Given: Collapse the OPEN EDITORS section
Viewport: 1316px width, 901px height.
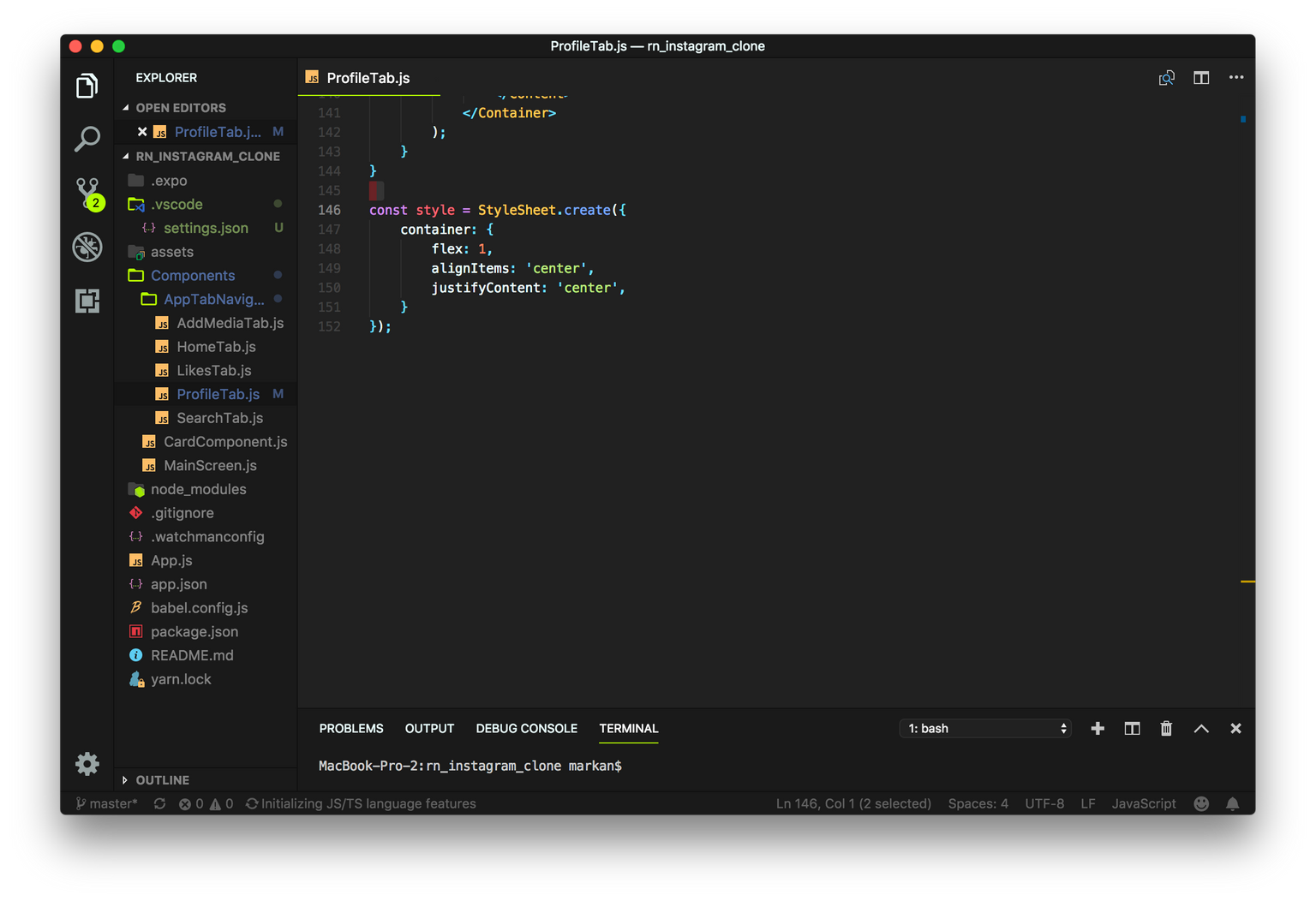Looking at the screenshot, I should [181, 107].
